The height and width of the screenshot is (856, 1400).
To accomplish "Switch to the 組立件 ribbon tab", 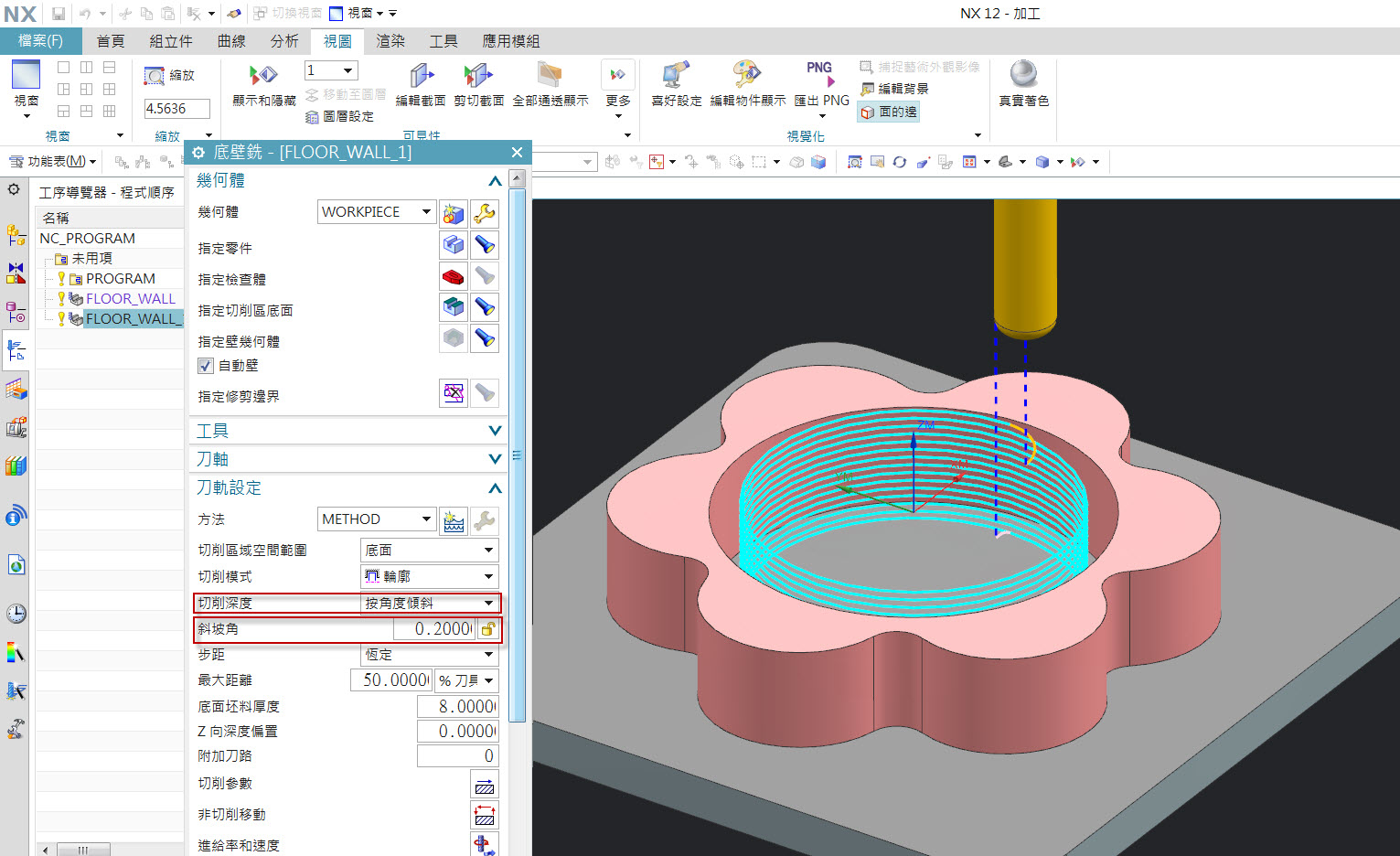I will coord(171,41).
